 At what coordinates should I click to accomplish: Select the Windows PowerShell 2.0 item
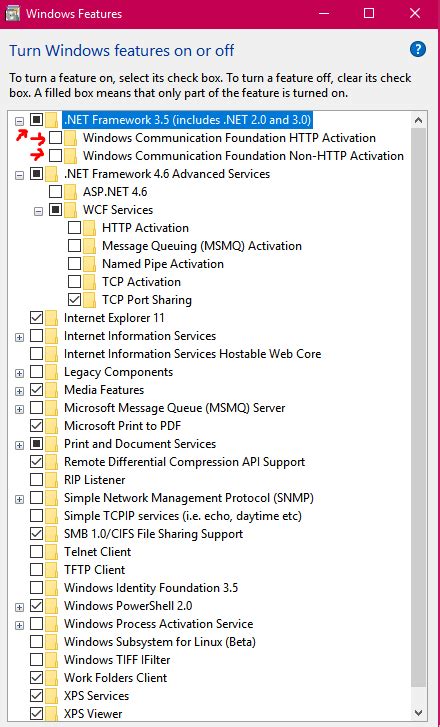pyautogui.click(x=128, y=606)
